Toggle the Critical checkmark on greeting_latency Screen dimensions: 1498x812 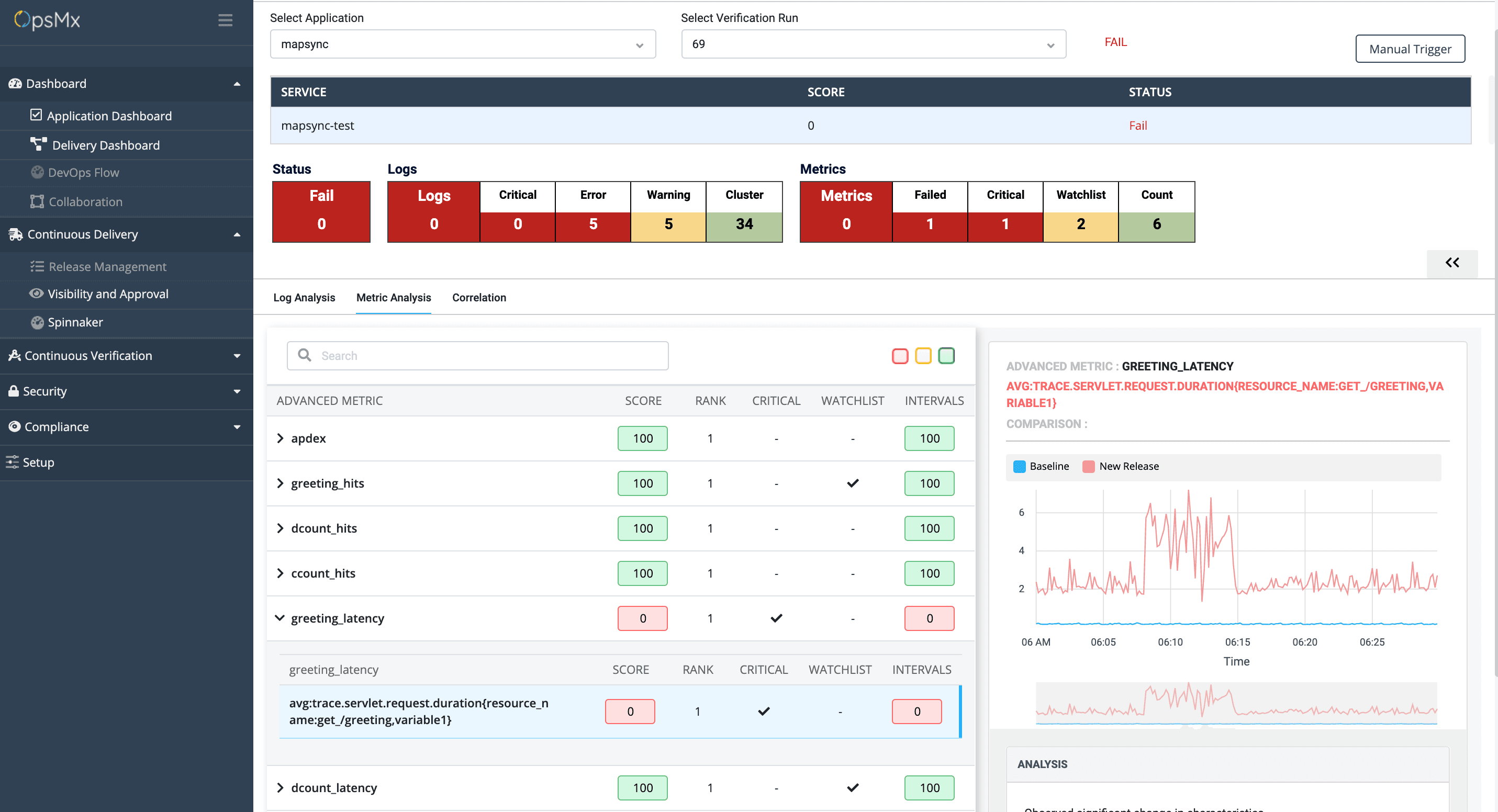tap(776, 618)
